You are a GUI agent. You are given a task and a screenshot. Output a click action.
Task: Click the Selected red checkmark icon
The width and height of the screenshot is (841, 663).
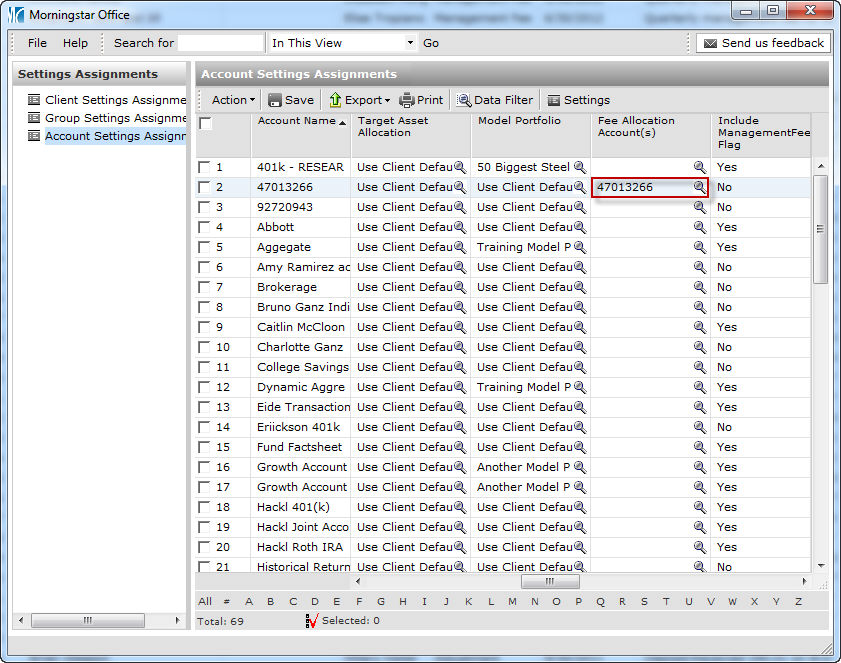click(x=312, y=621)
